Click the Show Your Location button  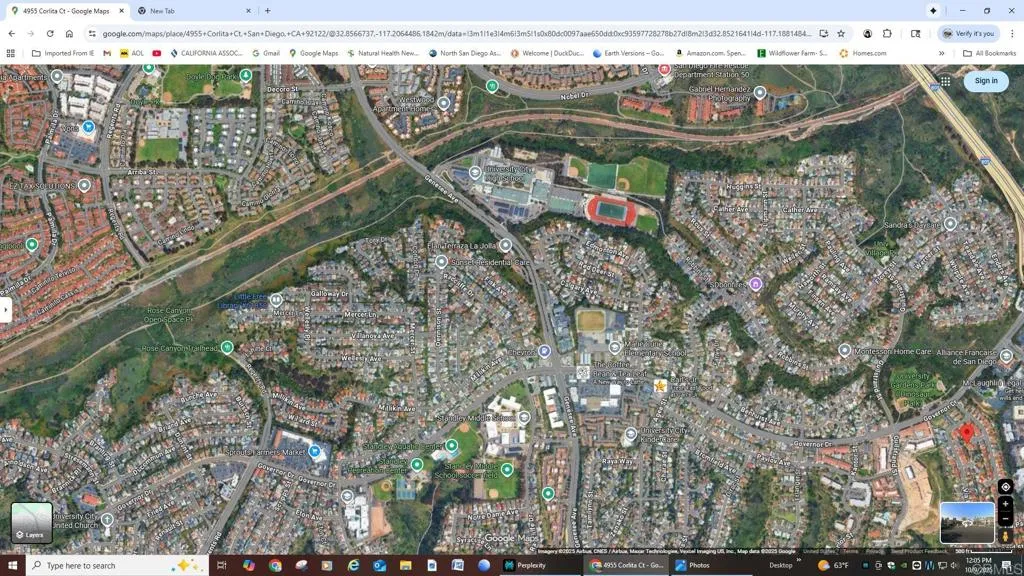(x=1005, y=487)
